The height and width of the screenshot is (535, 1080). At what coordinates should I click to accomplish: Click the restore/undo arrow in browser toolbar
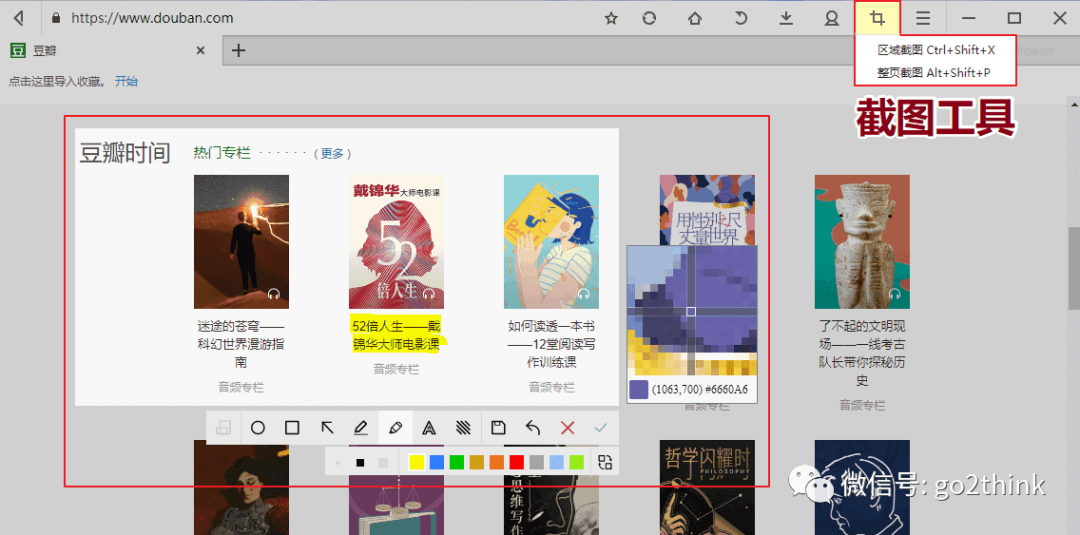pyautogui.click(x=740, y=19)
